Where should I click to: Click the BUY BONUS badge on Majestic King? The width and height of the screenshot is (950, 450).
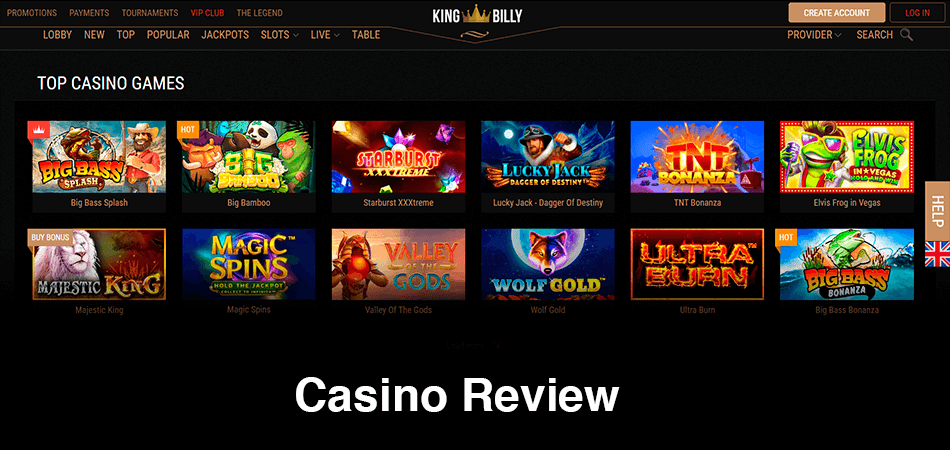[50, 237]
